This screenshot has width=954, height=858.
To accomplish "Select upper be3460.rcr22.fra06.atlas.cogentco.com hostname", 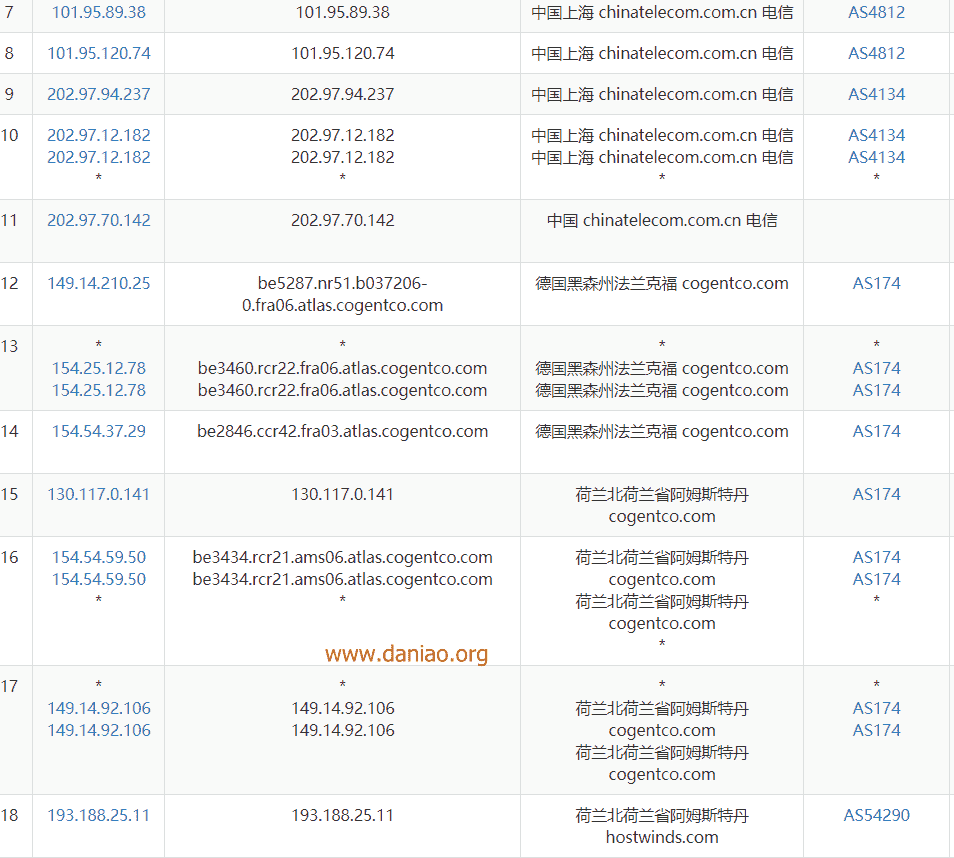I will point(343,368).
